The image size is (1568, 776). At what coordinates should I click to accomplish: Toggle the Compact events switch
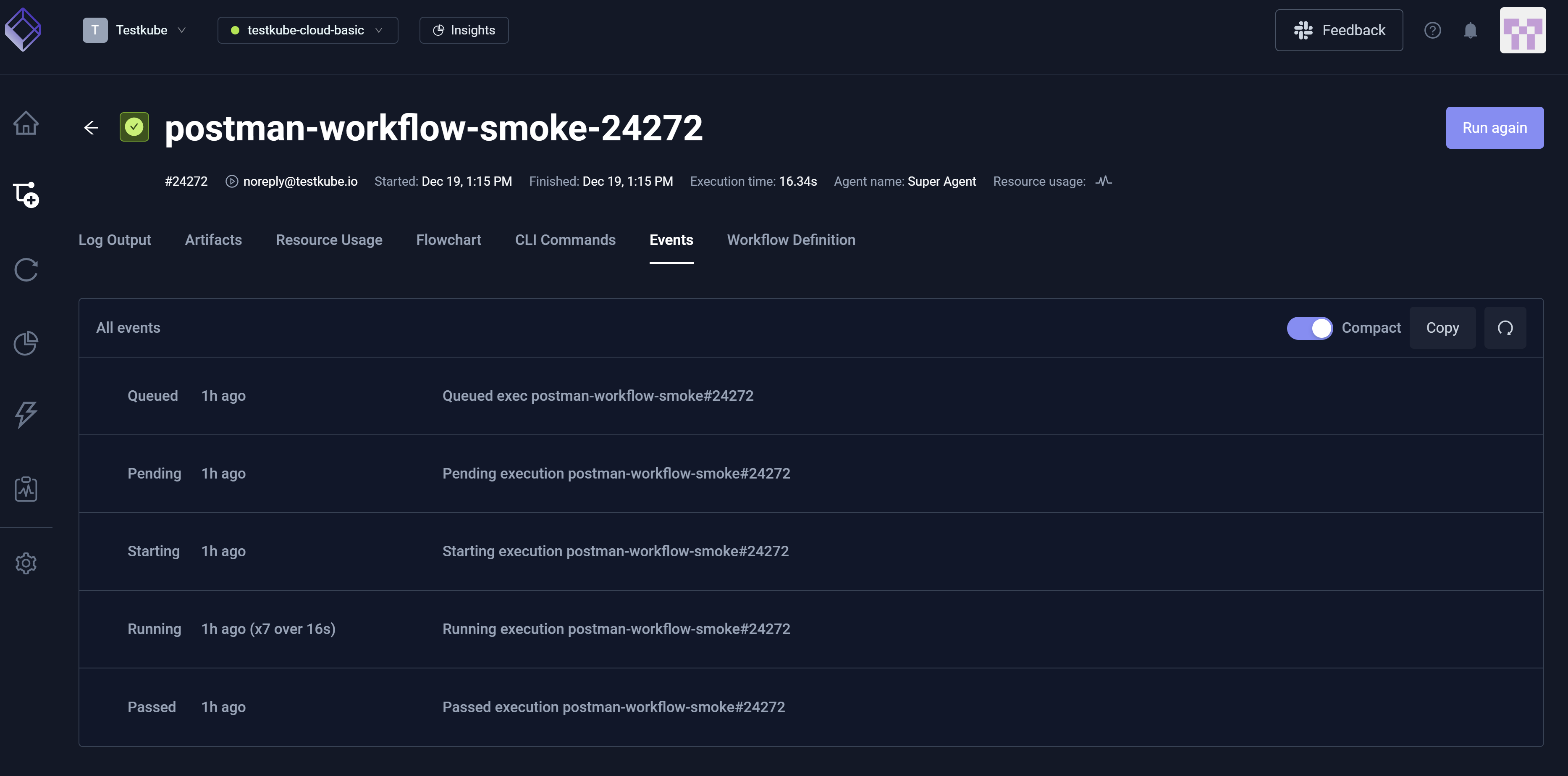tap(1309, 328)
